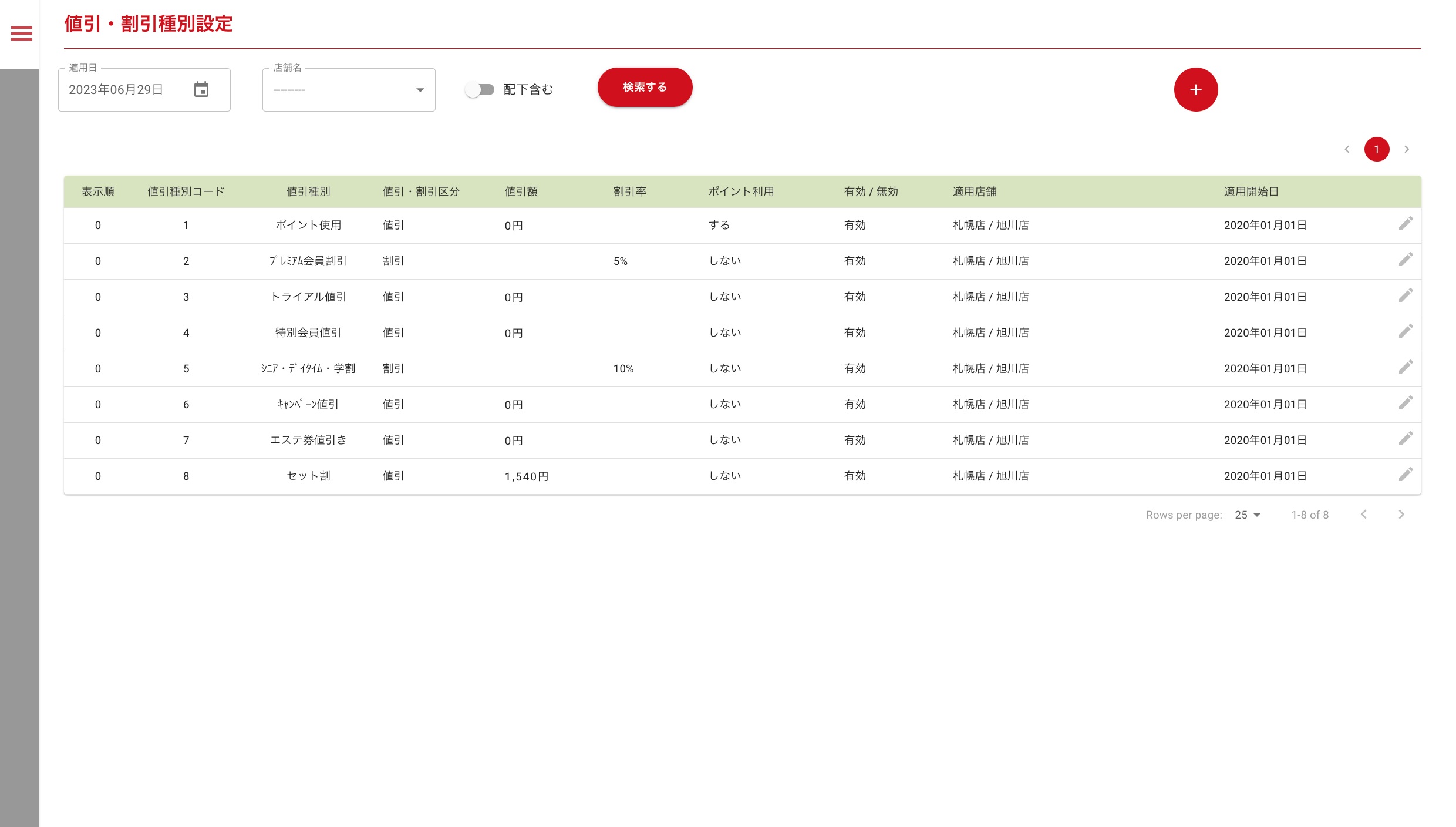Edit the 特別会員値引 row
This screenshot has height=827, width=1456.
click(x=1406, y=331)
